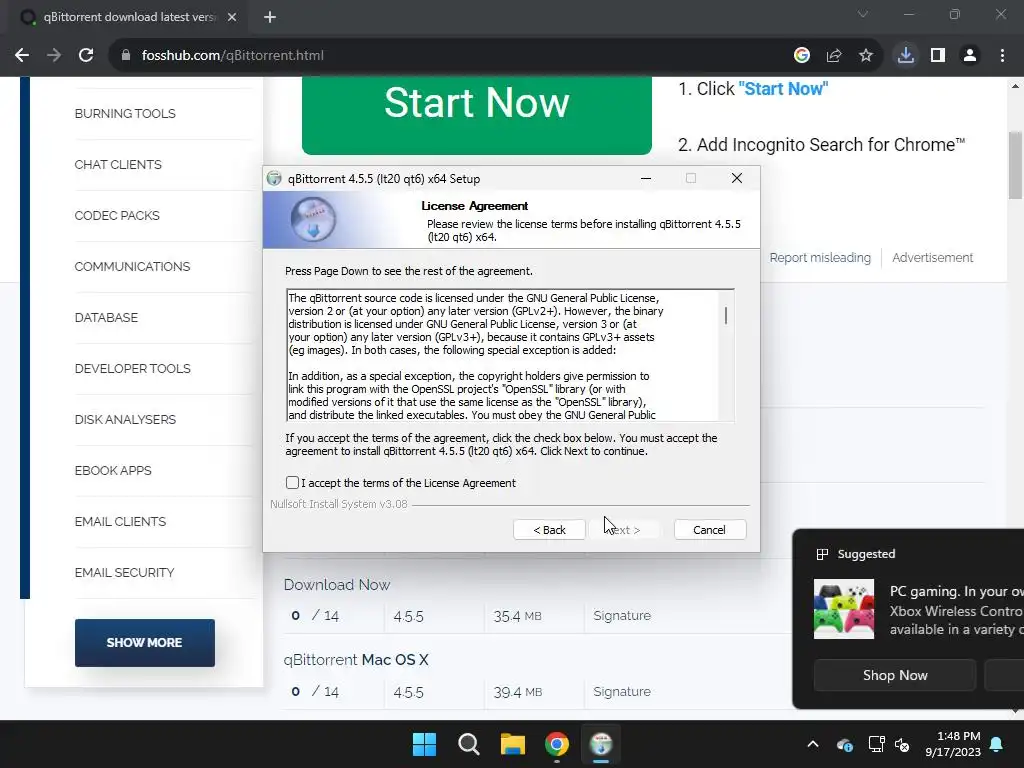Open COMMUNICATIONS category
The width and height of the screenshot is (1024, 768).
point(132,266)
